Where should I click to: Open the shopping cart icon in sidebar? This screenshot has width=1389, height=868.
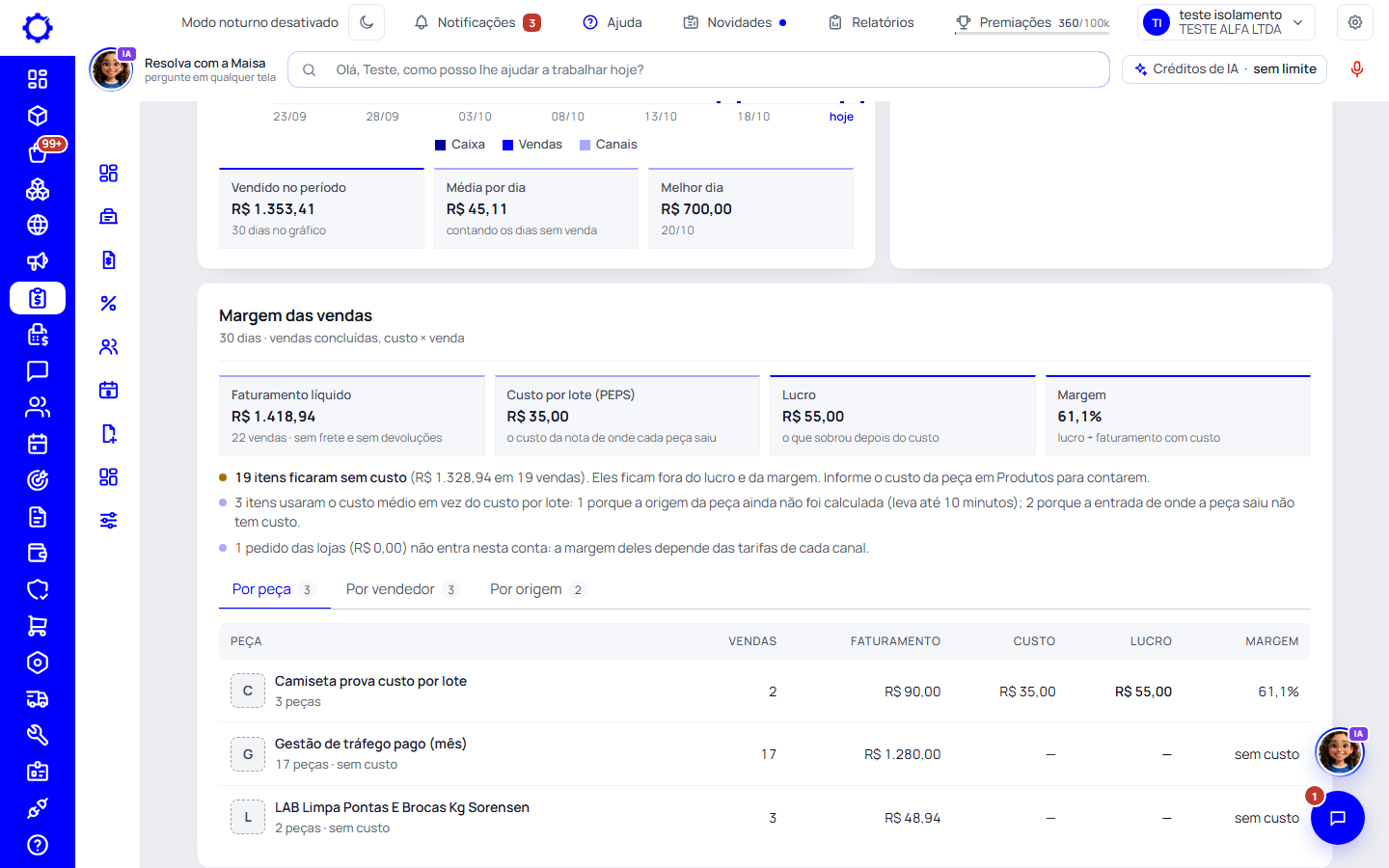coord(38,626)
